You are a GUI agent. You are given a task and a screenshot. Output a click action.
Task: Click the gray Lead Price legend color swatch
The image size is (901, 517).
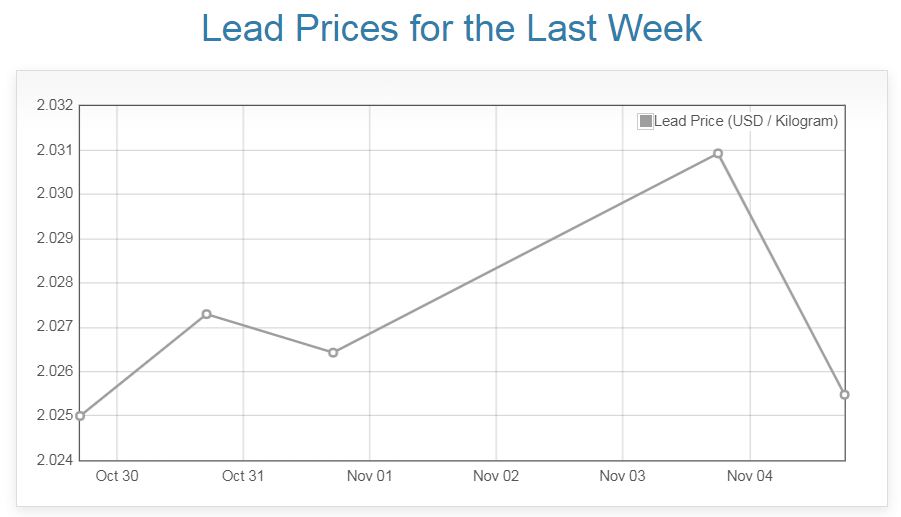646,121
